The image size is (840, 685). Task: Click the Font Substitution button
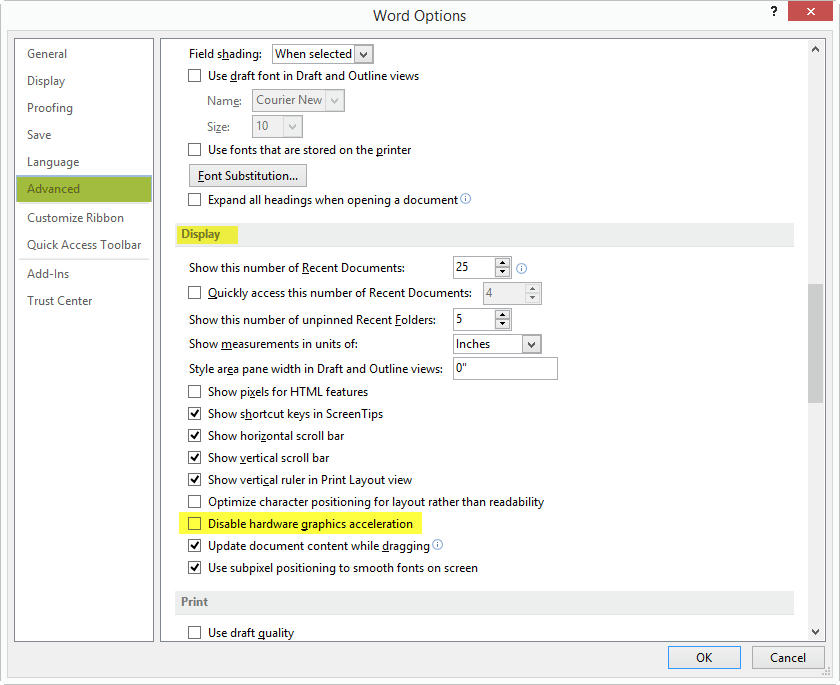[248, 176]
